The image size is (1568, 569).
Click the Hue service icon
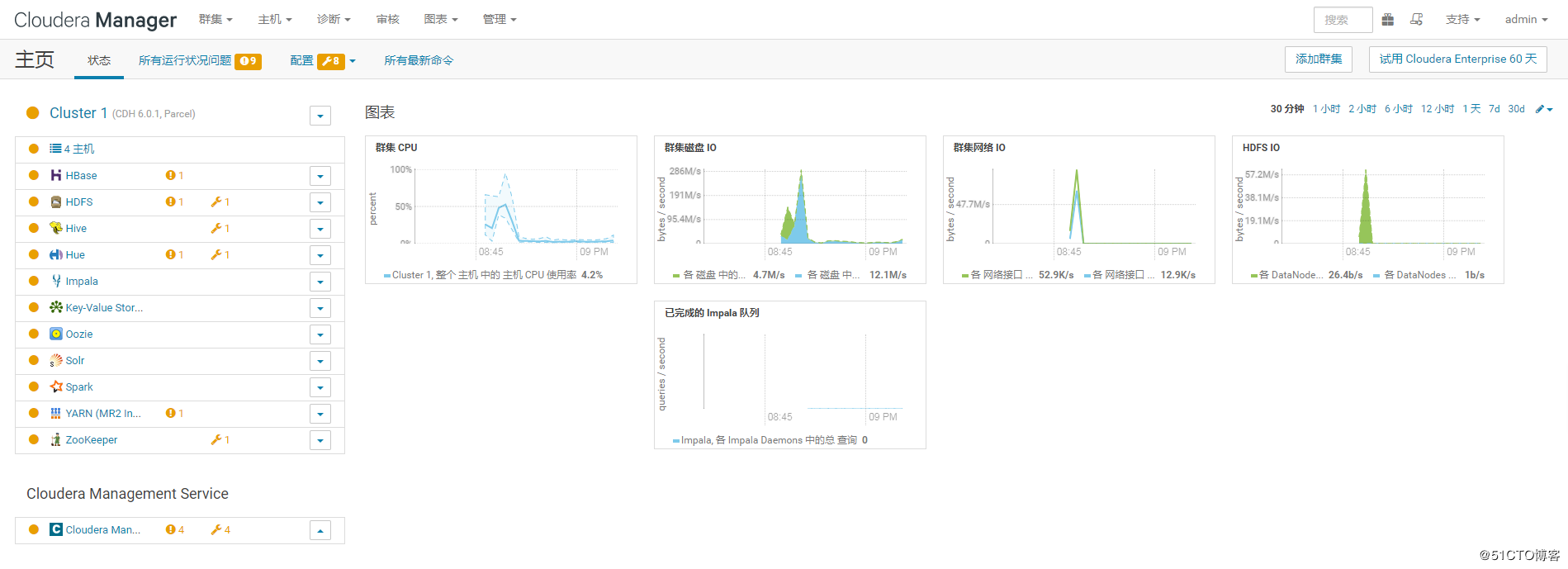[x=56, y=254]
